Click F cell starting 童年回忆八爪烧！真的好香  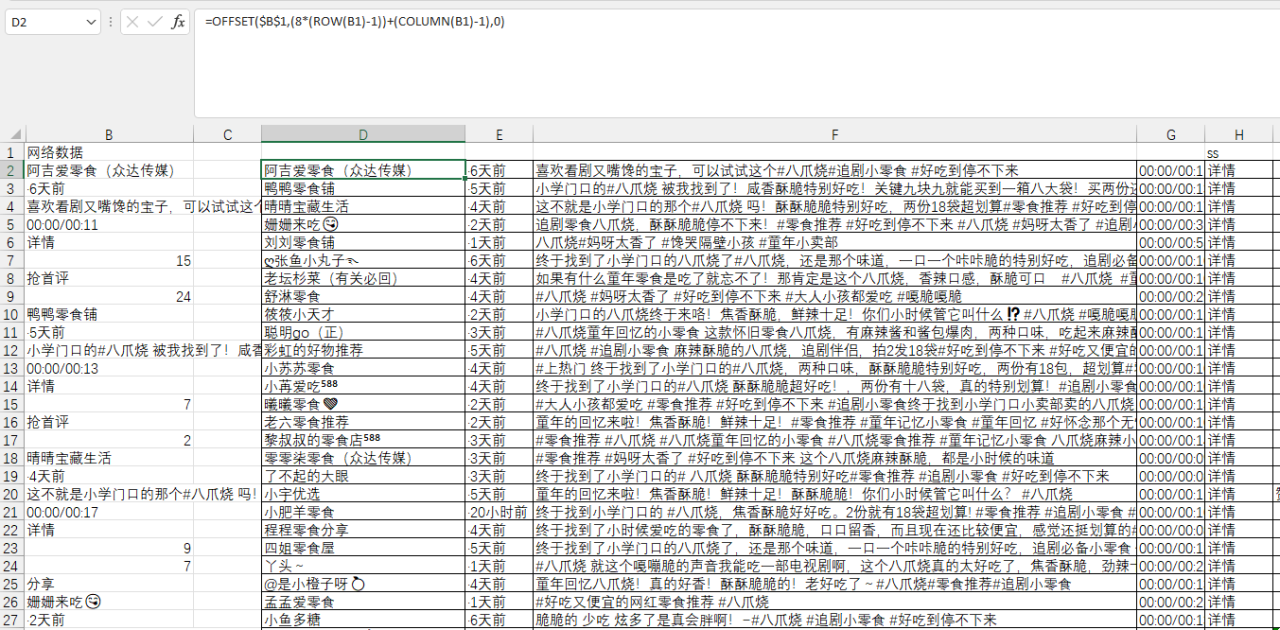click(x=834, y=585)
